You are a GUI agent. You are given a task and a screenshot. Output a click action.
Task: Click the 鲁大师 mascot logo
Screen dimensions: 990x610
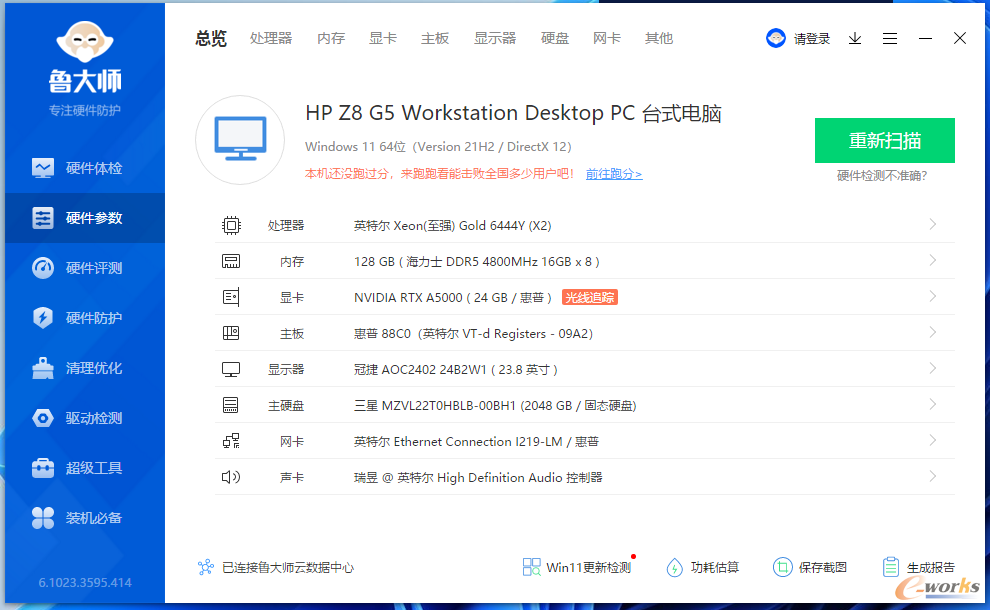coord(85,44)
